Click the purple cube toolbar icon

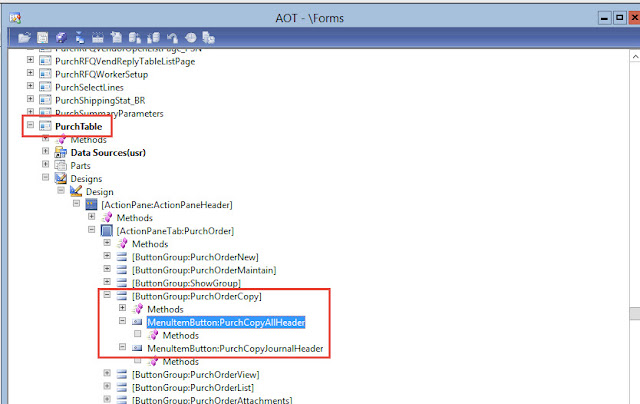click(61, 38)
